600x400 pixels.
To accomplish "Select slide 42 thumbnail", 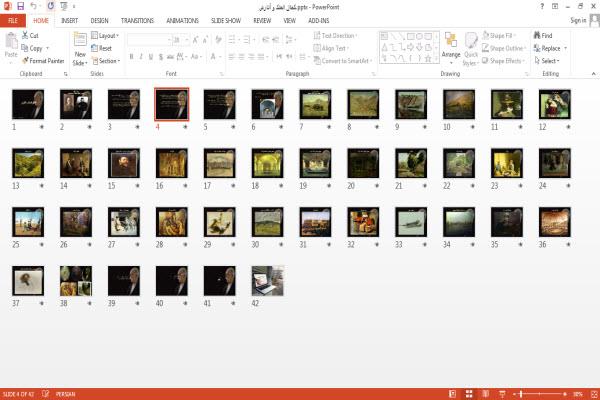I will [x=267, y=281].
